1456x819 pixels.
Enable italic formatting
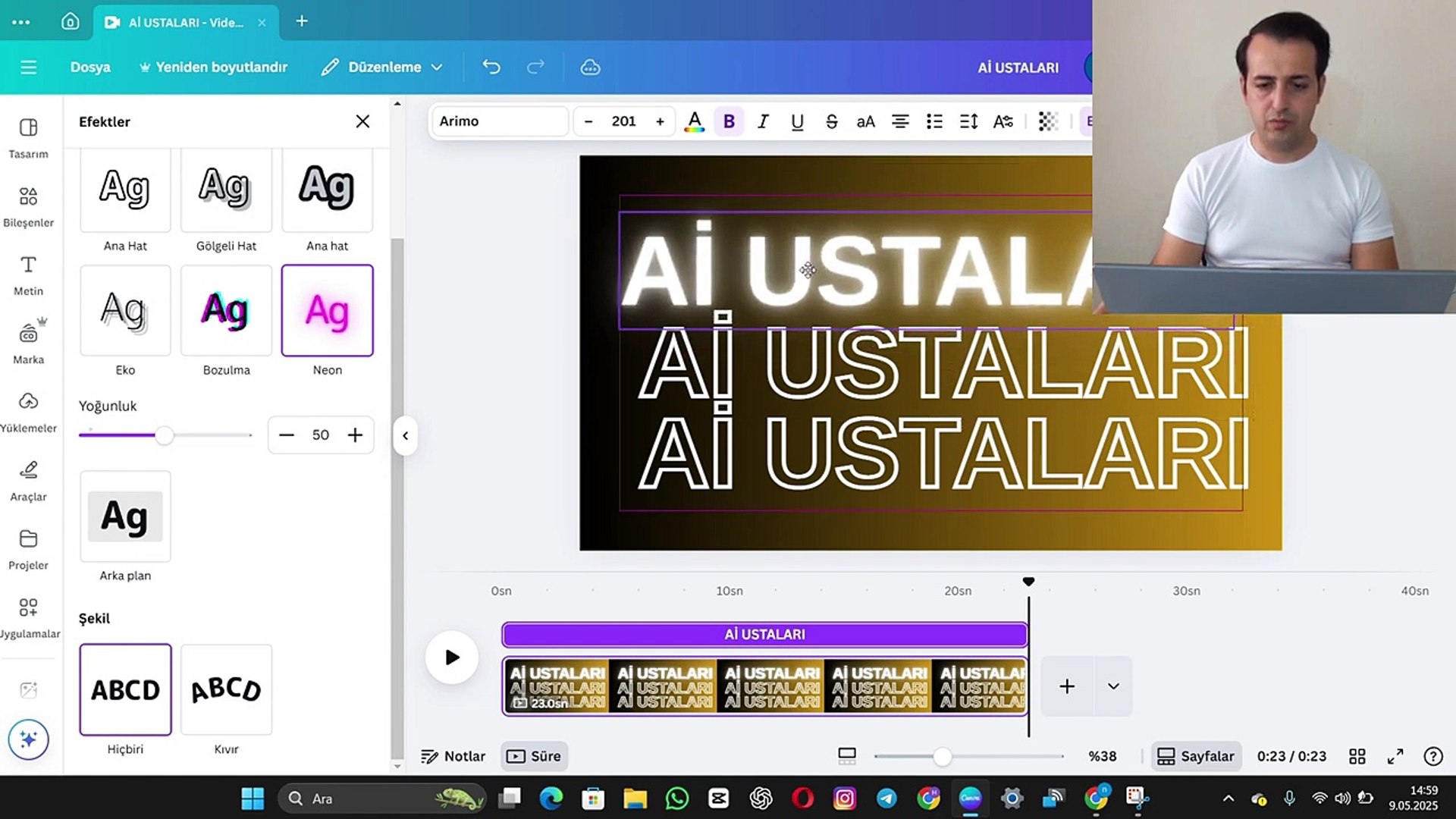(x=763, y=121)
